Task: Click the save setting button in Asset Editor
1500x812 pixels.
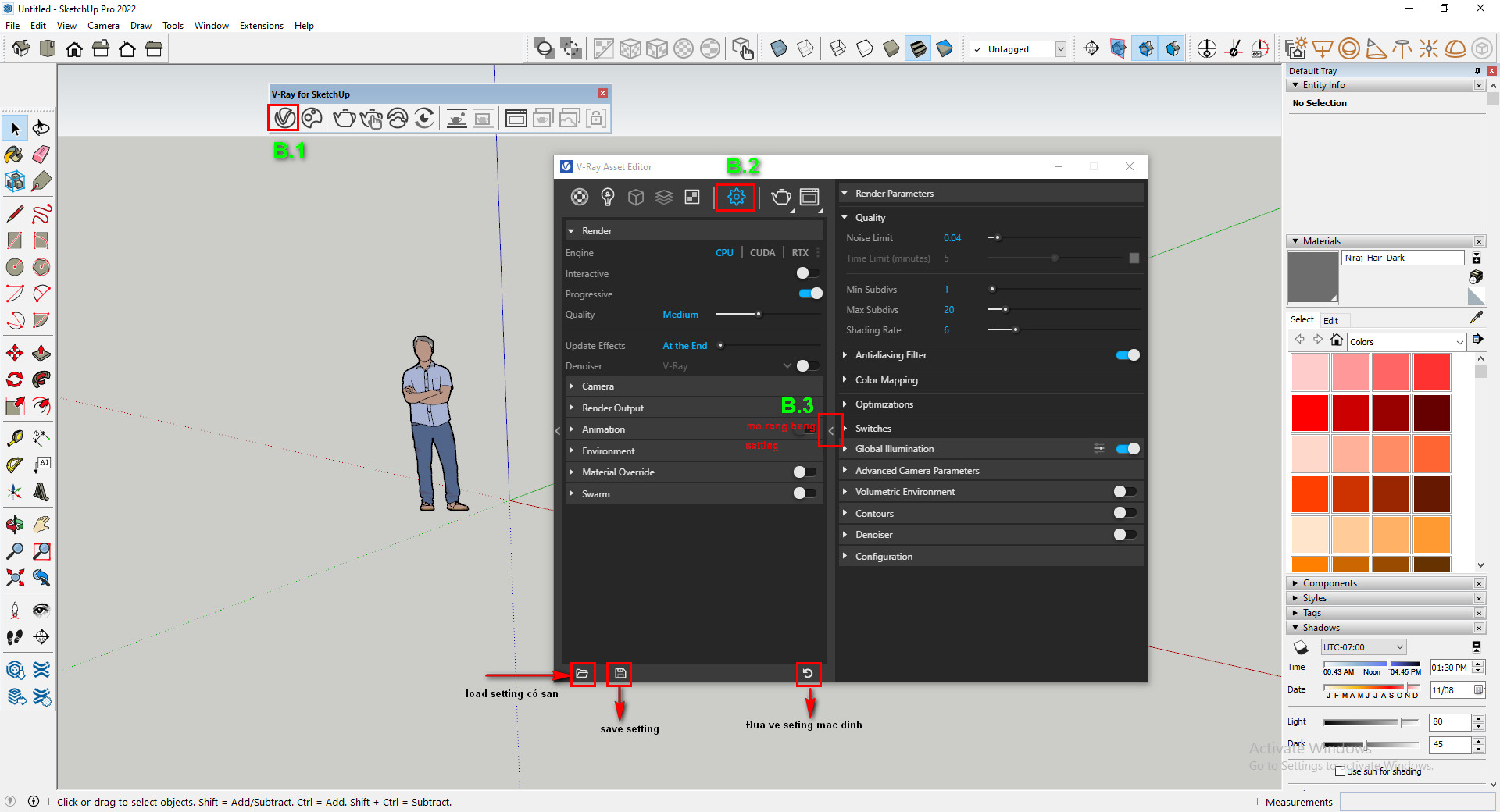Action: (619, 674)
